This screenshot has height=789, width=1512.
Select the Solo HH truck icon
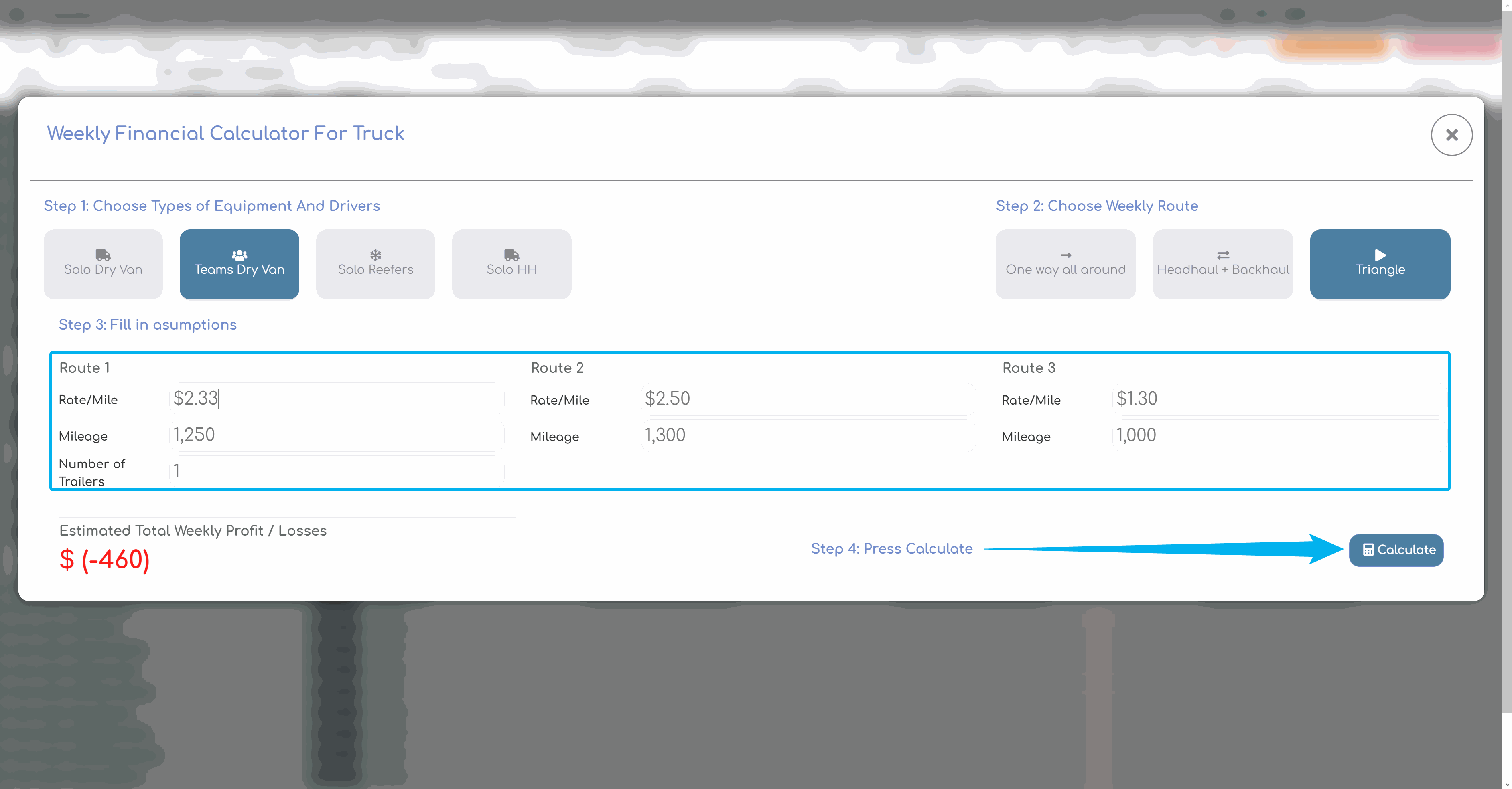coord(511,255)
